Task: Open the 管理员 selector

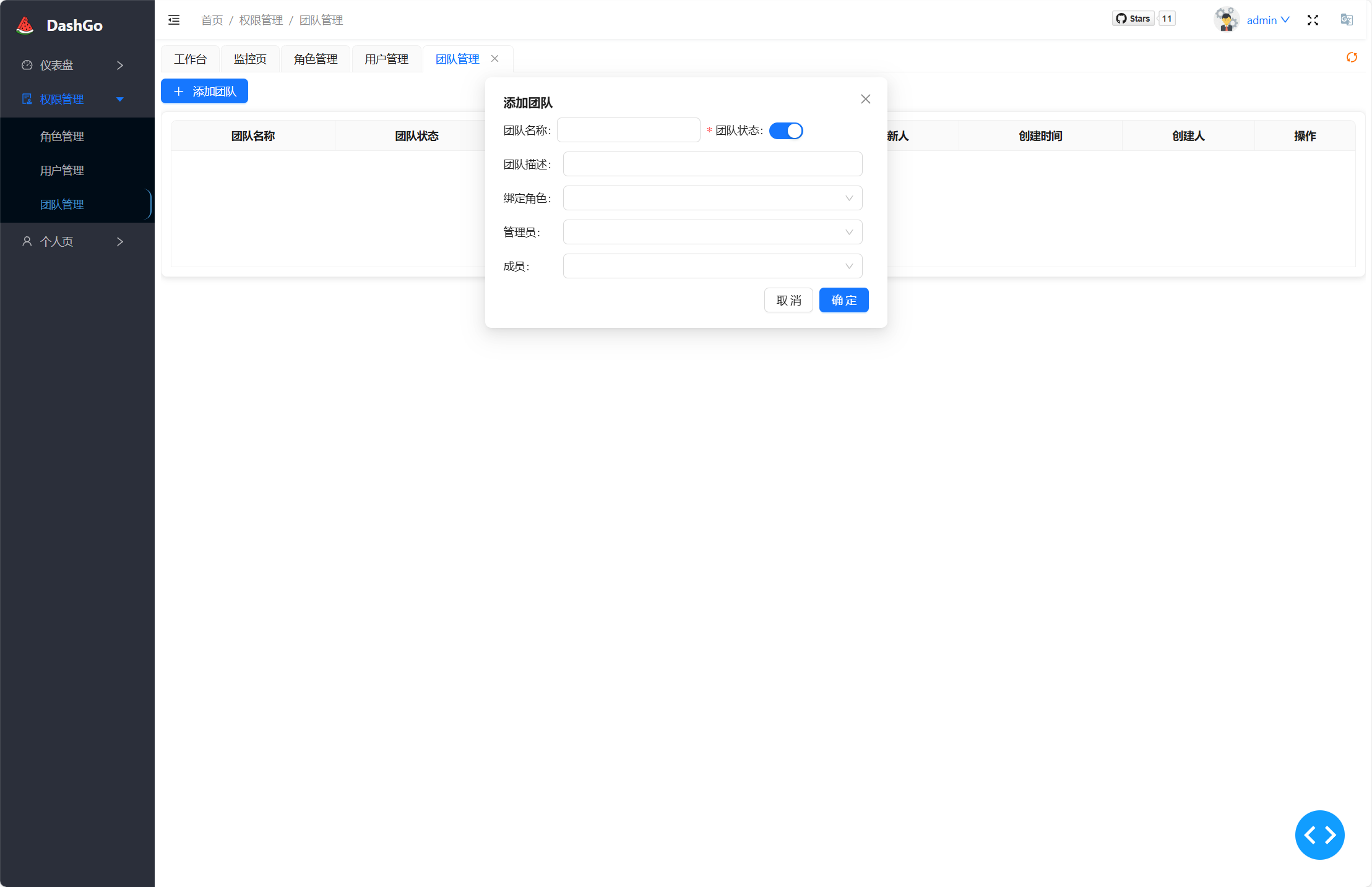Action: click(x=712, y=232)
